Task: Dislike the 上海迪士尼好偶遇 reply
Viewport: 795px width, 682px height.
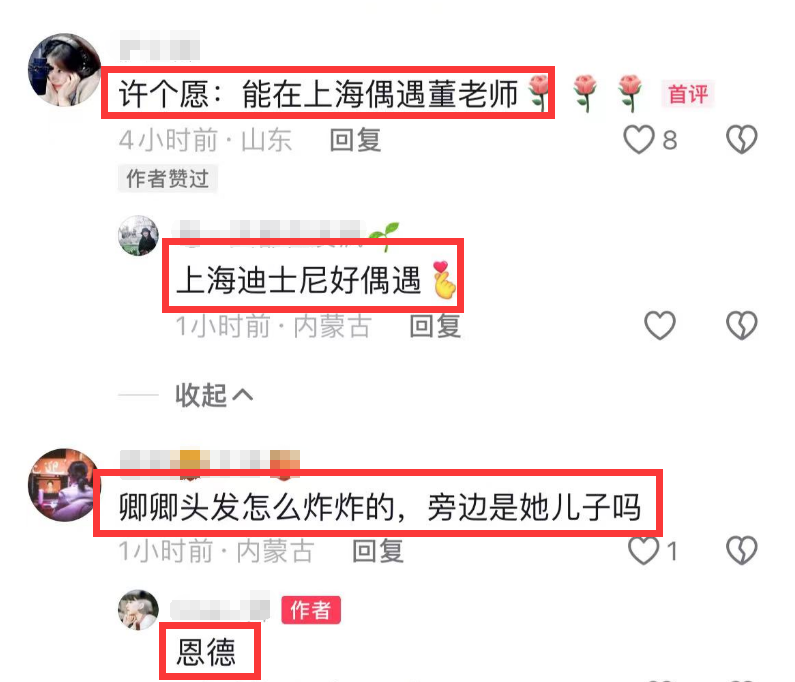Action: [741, 325]
